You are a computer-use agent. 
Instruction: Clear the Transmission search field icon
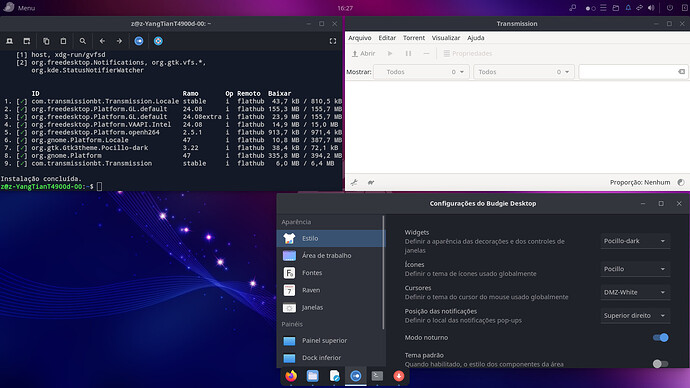[682, 72]
